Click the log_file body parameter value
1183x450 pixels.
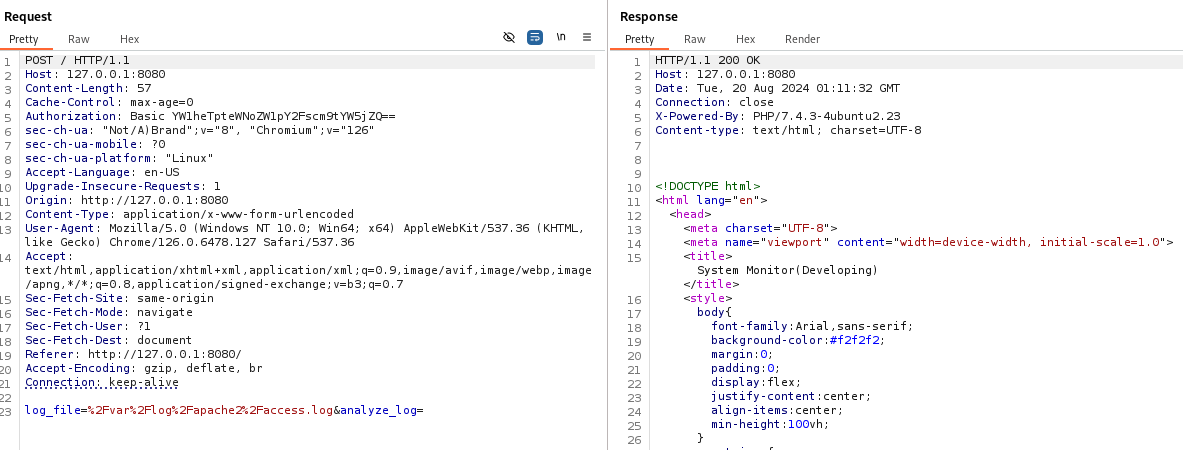(x=210, y=410)
